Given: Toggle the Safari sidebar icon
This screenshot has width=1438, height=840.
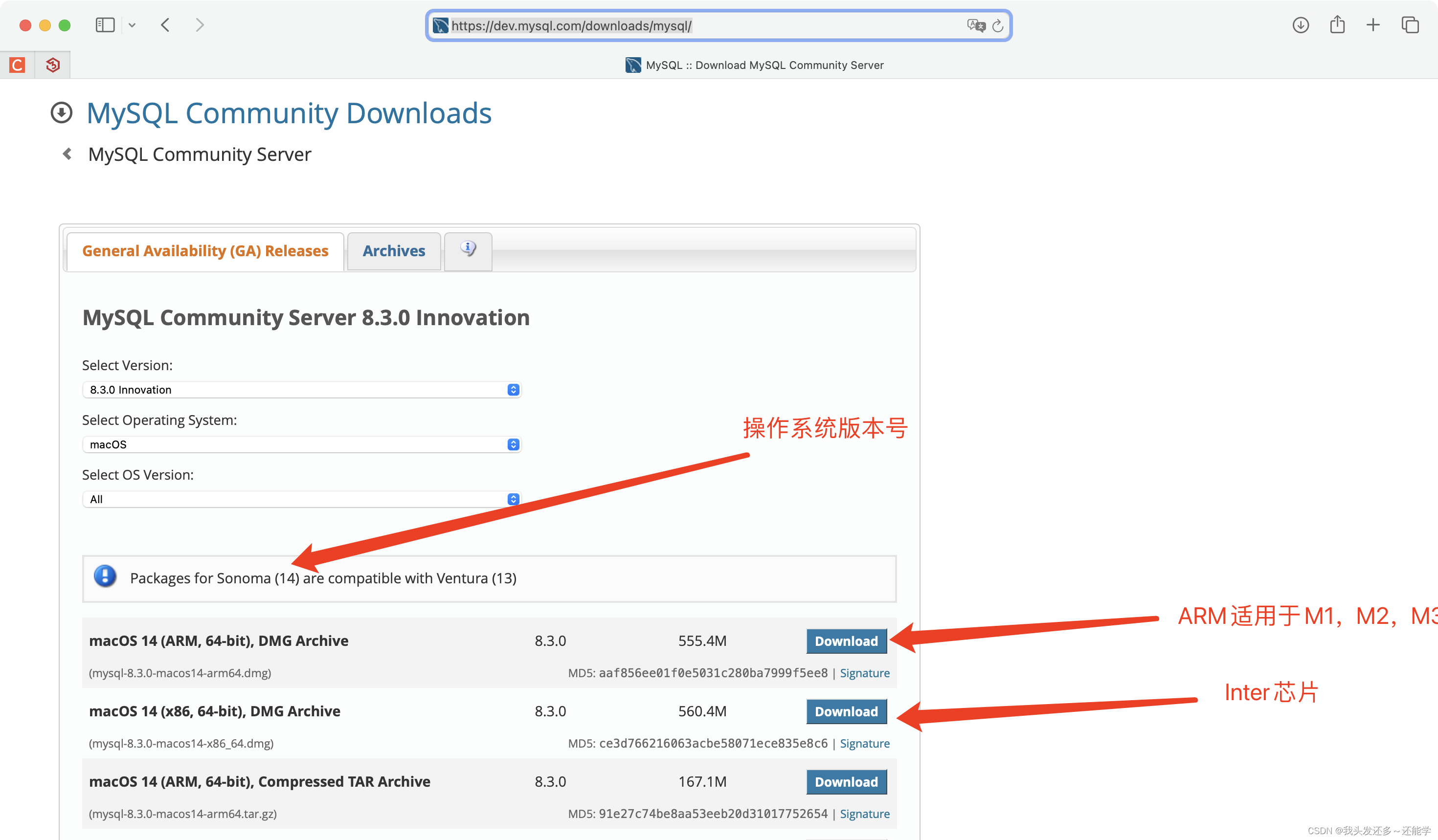Looking at the screenshot, I should 105,25.
